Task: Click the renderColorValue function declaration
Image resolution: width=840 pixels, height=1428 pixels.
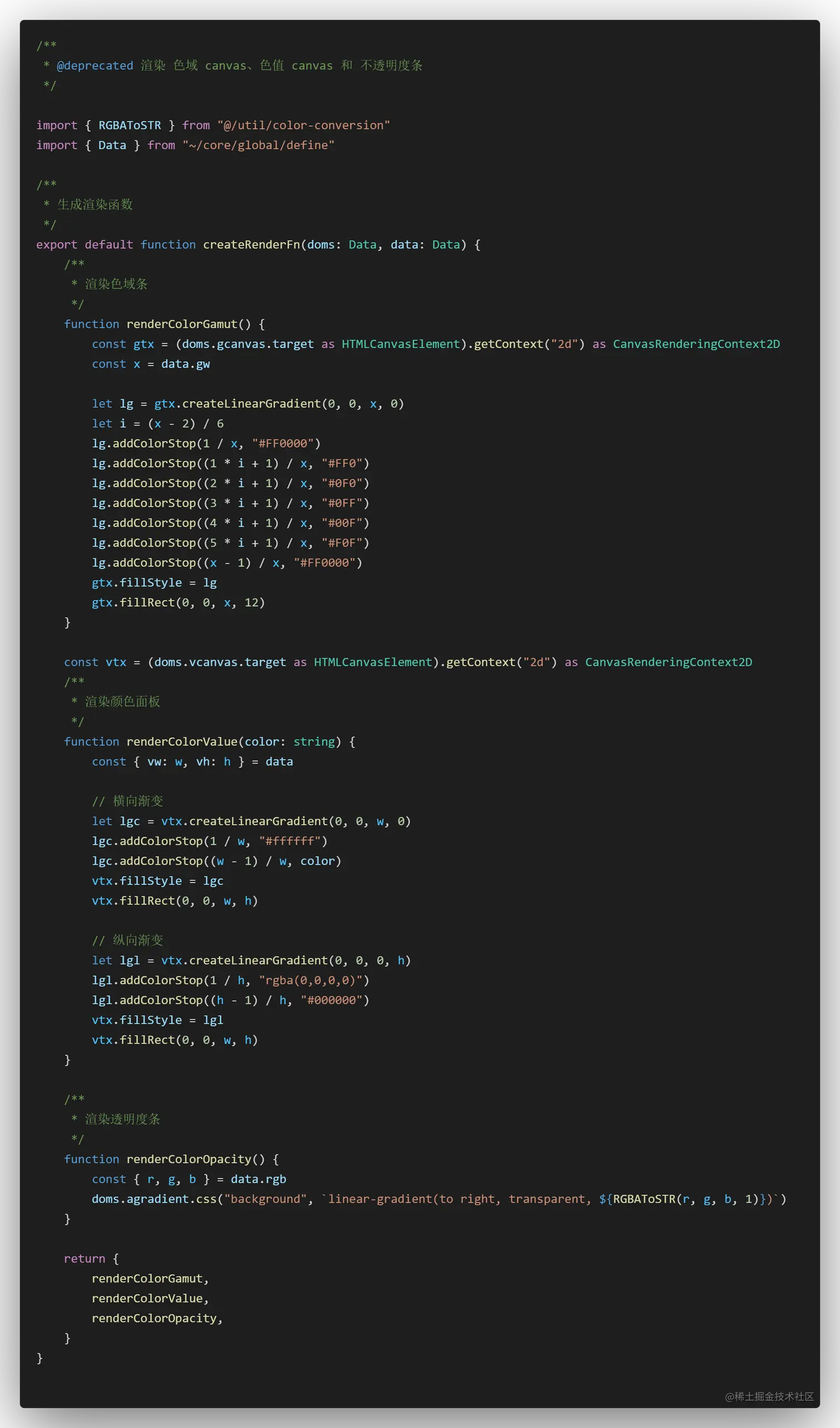Action: click(x=209, y=742)
